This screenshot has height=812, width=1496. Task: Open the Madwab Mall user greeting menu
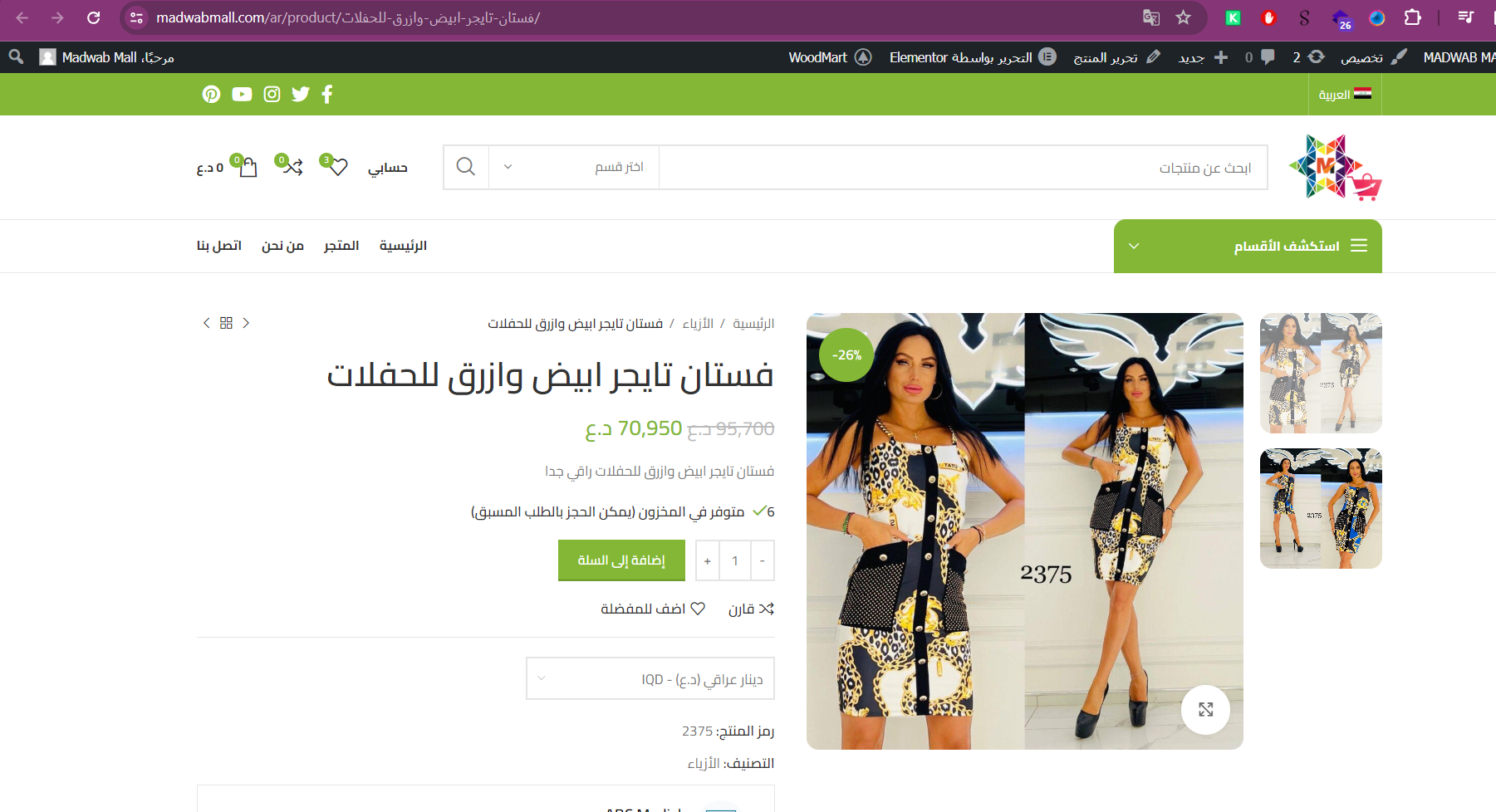(106, 57)
